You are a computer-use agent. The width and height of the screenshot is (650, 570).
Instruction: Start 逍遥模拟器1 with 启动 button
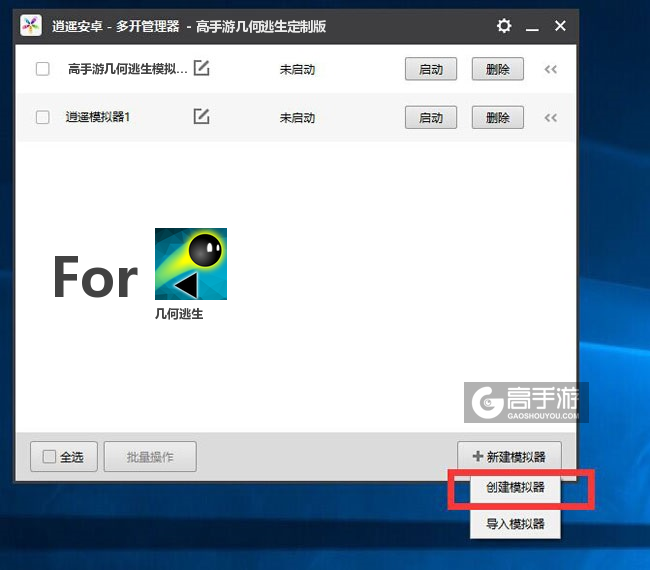pyautogui.click(x=431, y=117)
